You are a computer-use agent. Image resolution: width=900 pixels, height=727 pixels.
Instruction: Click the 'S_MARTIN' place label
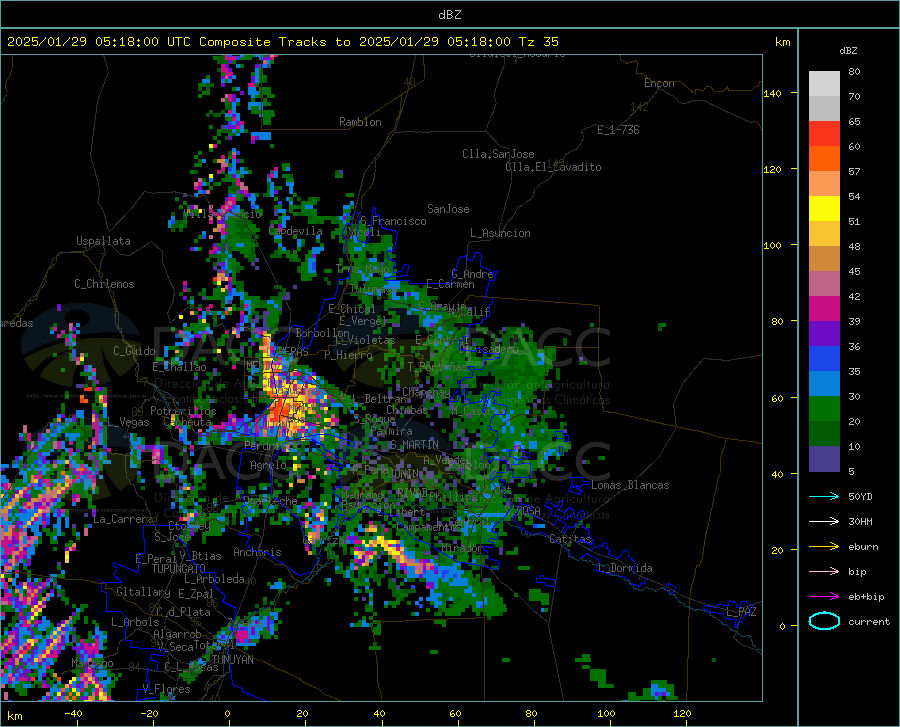(x=414, y=444)
